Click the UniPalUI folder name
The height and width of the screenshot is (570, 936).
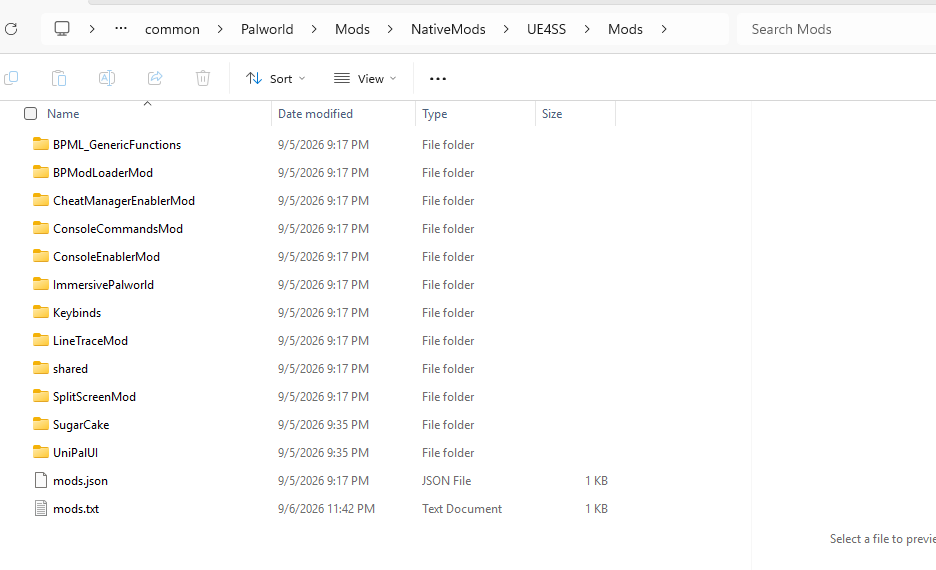[x=75, y=453]
